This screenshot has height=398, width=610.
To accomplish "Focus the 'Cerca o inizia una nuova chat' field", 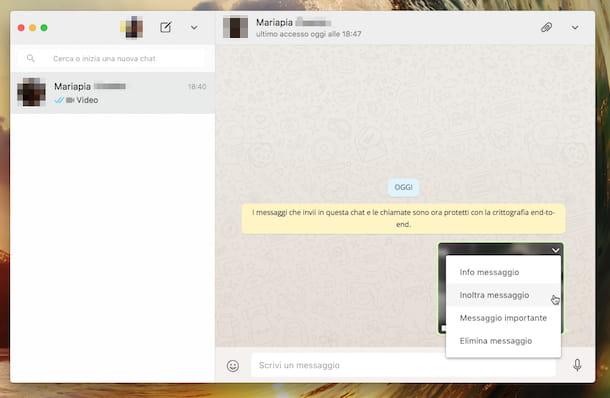I will coord(112,58).
